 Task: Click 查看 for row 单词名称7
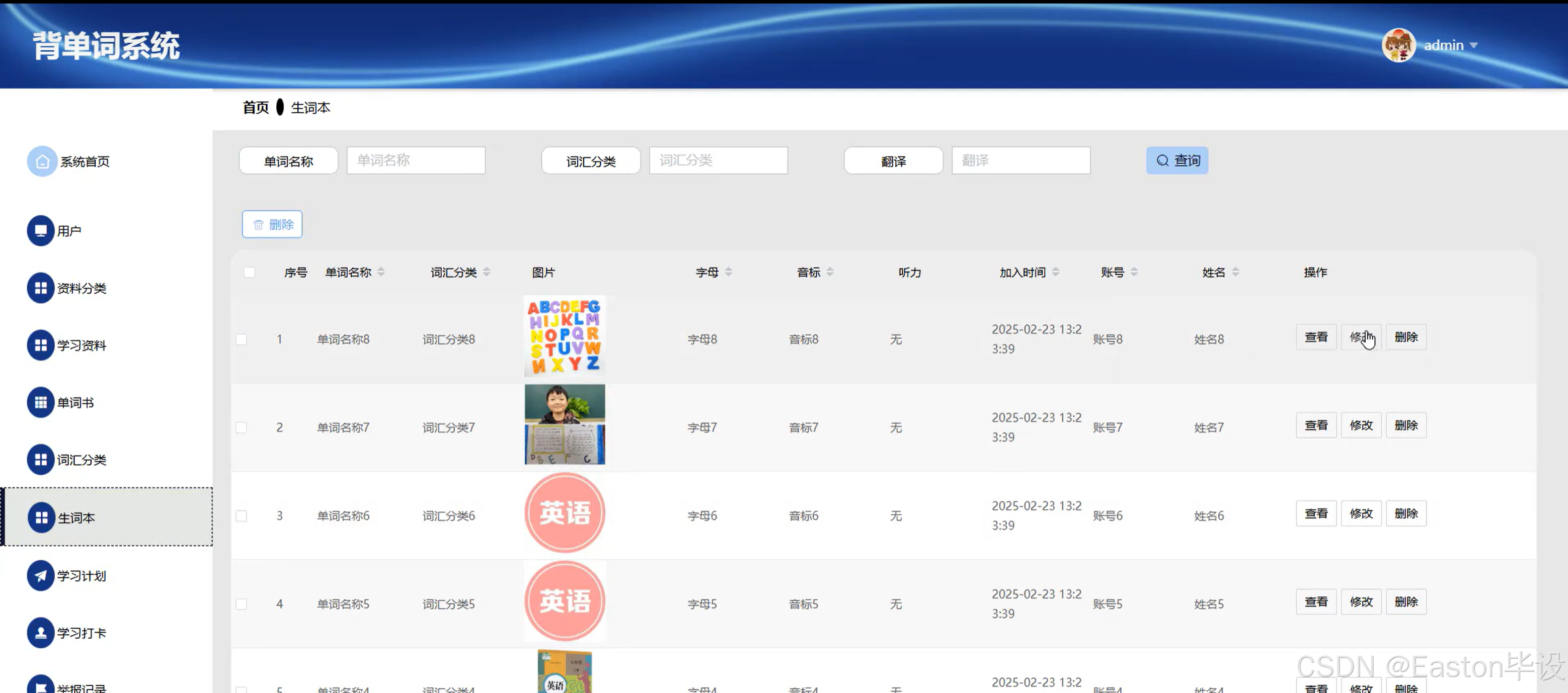(x=1316, y=425)
